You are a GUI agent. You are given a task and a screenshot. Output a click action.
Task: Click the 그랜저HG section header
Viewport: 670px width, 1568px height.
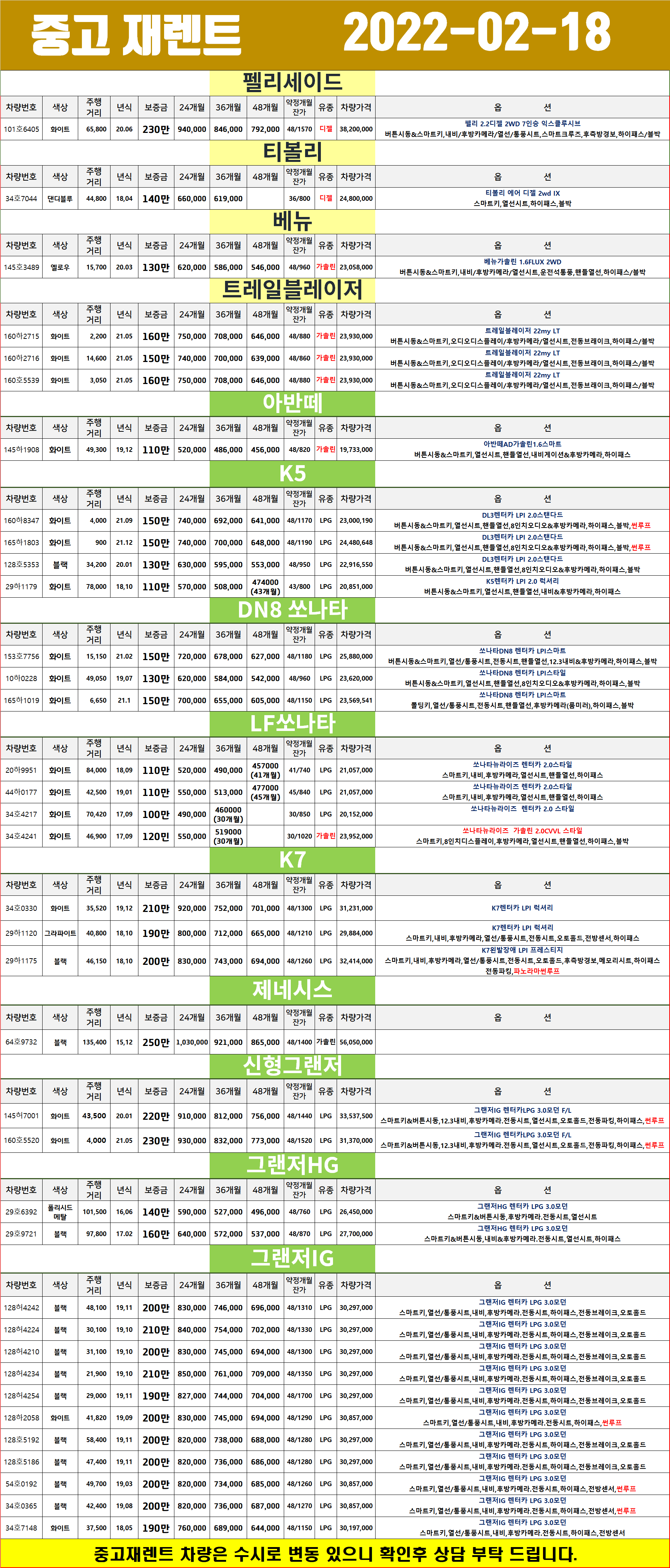pos(292,1165)
